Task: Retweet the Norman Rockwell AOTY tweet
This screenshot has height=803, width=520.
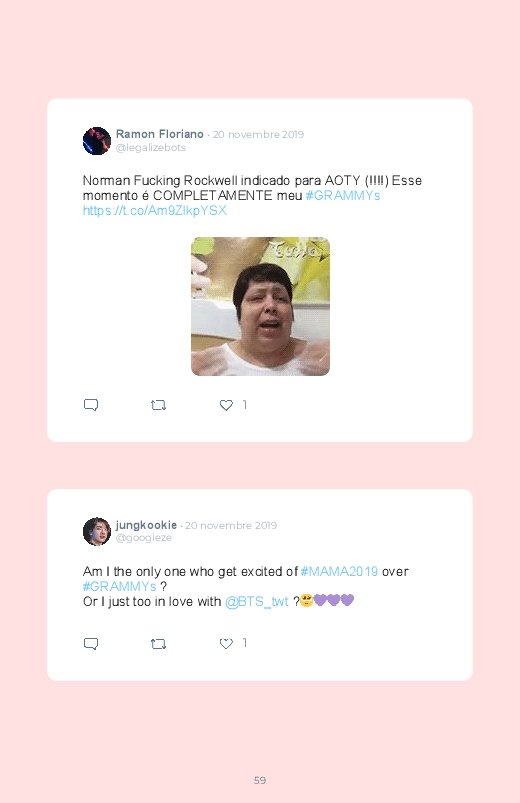Action: (x=158, y=405)
